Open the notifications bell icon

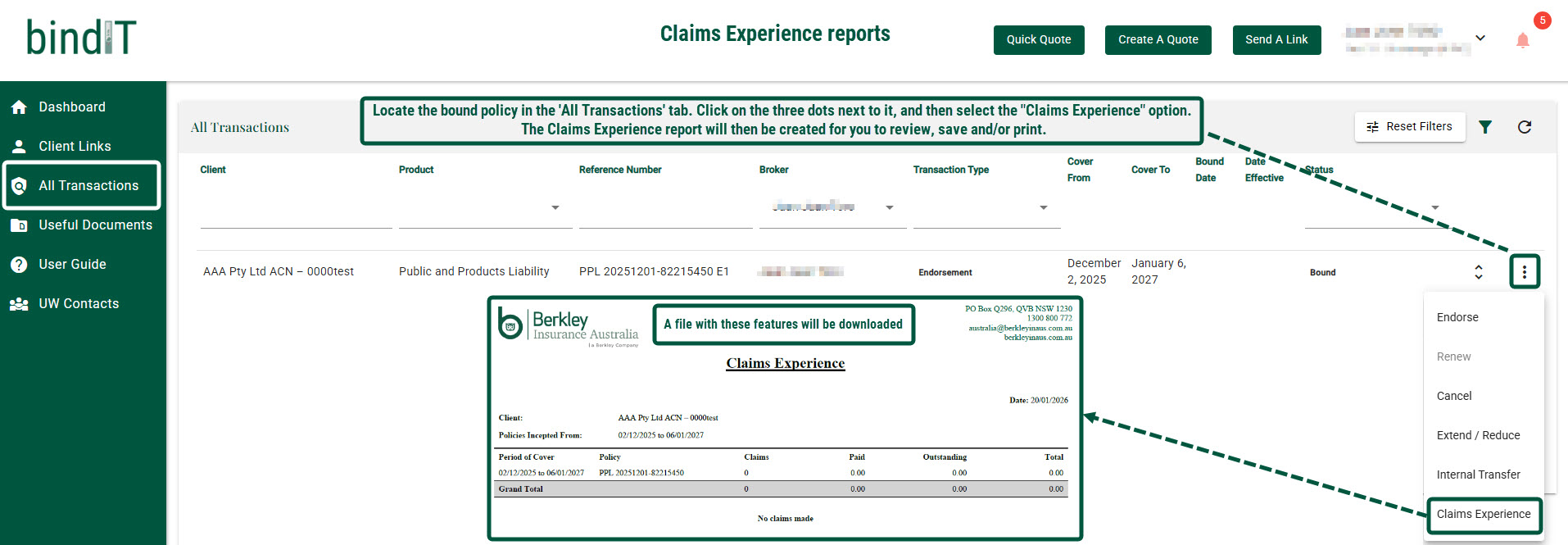pos(1522,40)
